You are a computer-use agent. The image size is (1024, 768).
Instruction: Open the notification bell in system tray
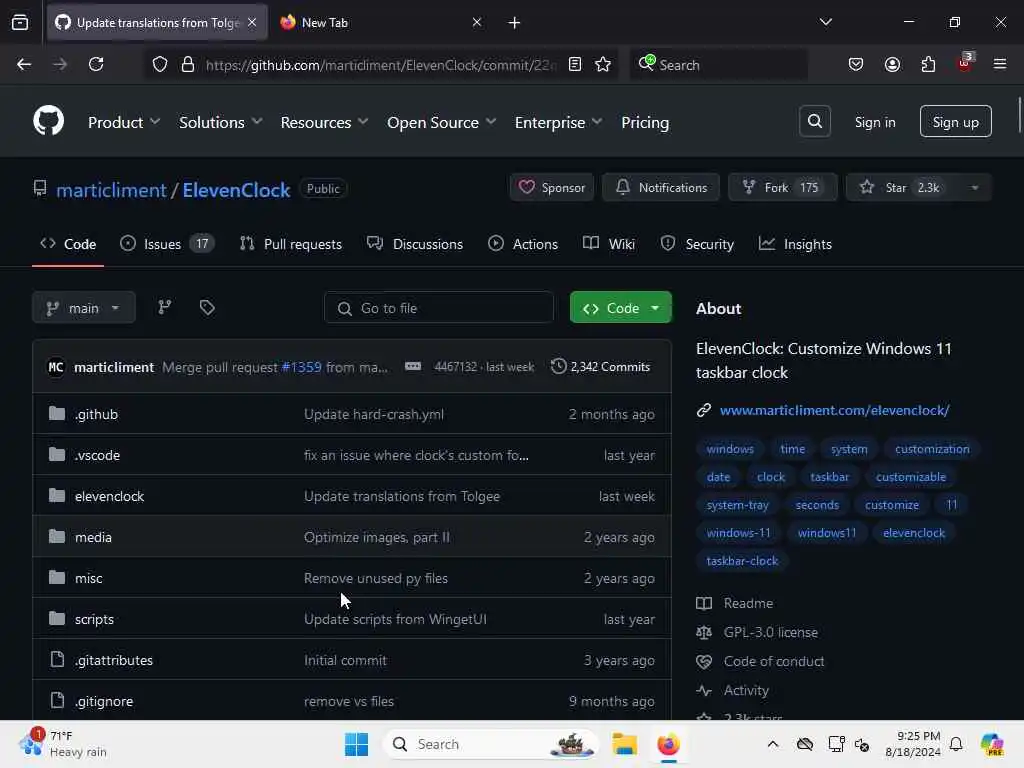pyautogui.click(x=956, y=744)
